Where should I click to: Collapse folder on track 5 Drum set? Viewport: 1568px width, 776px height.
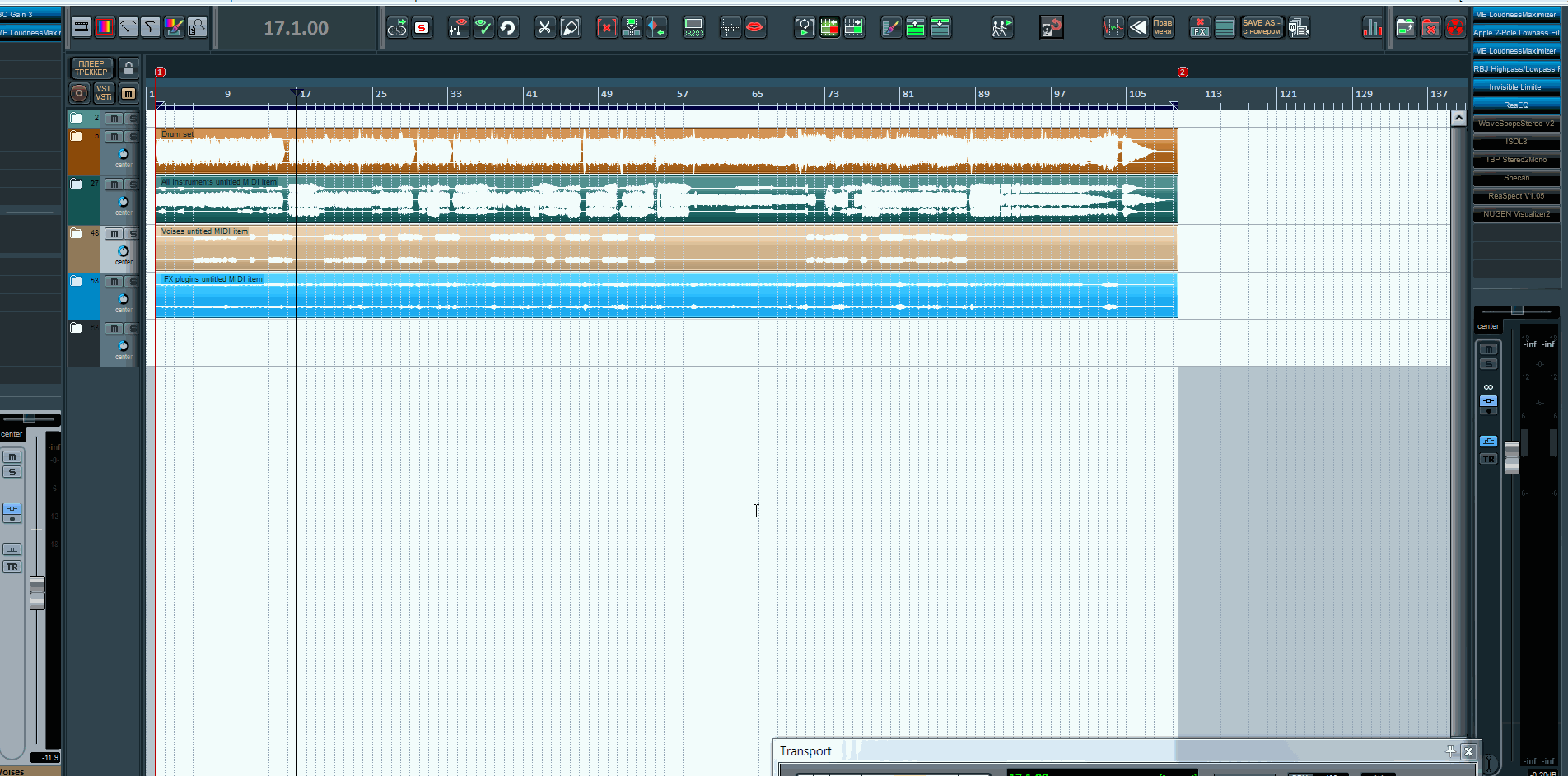click(x=76, y=136)
